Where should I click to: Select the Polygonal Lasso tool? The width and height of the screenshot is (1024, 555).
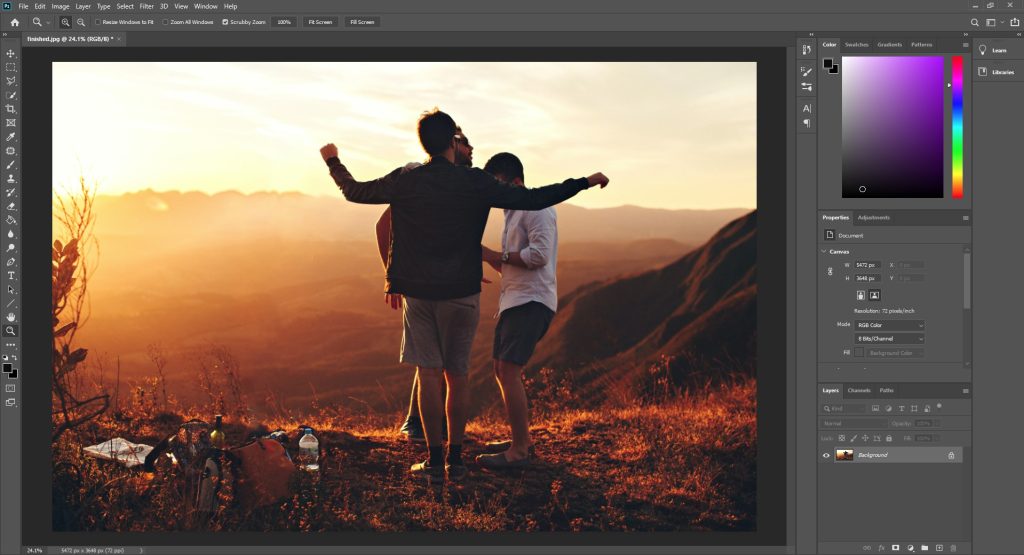pos(10,81)
